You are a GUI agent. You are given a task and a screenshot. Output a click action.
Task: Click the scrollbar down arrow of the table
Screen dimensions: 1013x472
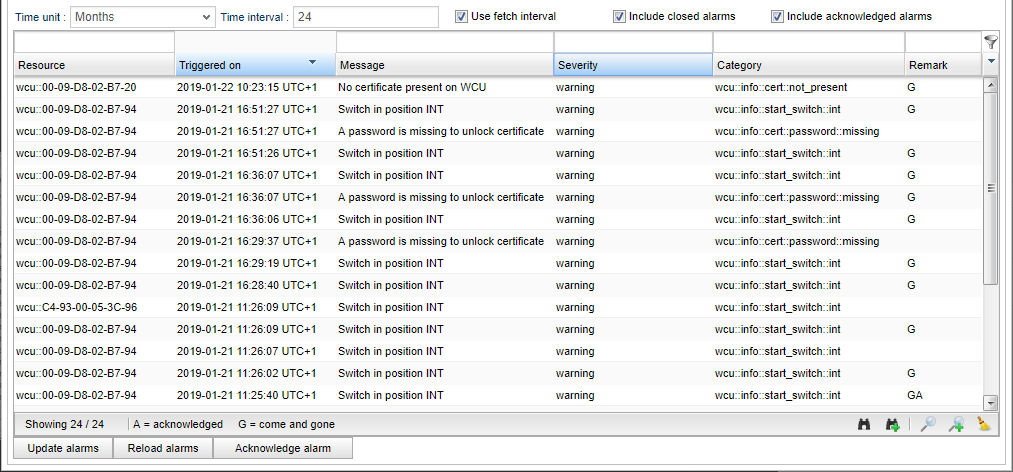tap(990, 403)
